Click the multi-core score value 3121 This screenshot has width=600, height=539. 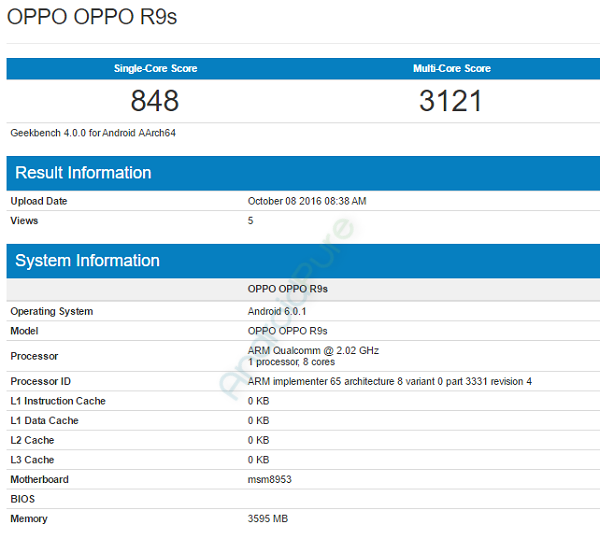451,101
